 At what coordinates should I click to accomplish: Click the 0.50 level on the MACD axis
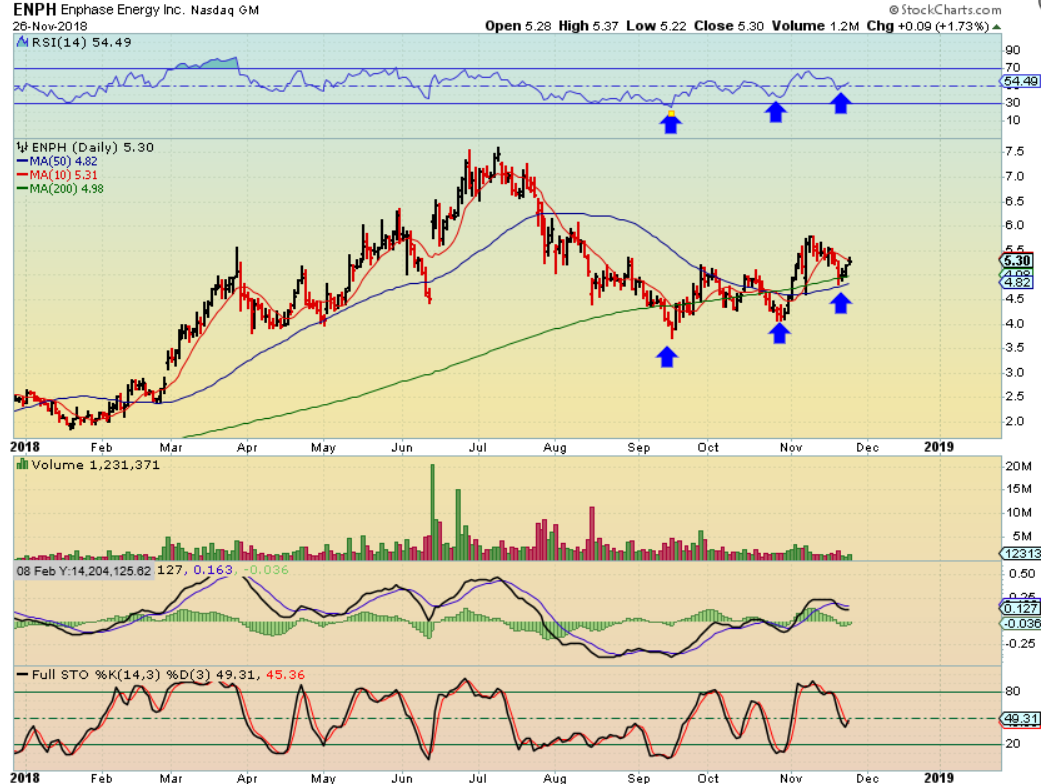(x=1022, y=574)
